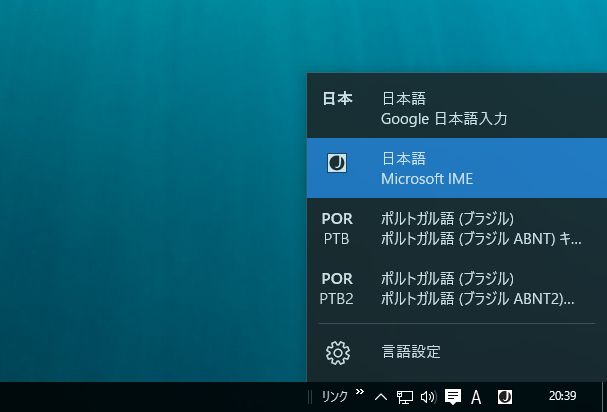This screenshot has height=412, width=607.
Task: Click the Show desktop strip at taskbar end
Action: click(x=604, y=397)
